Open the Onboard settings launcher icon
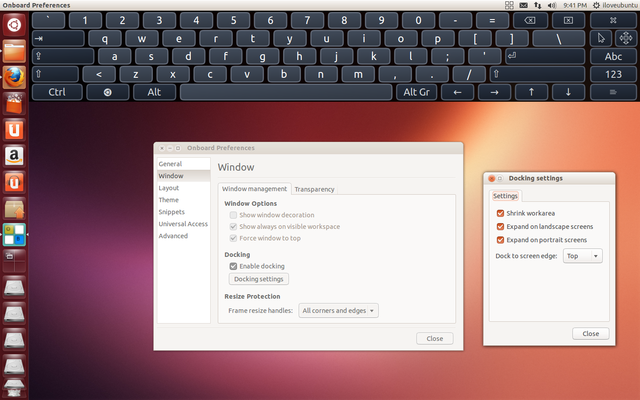 pyautogui.click(x=14, y=235)
